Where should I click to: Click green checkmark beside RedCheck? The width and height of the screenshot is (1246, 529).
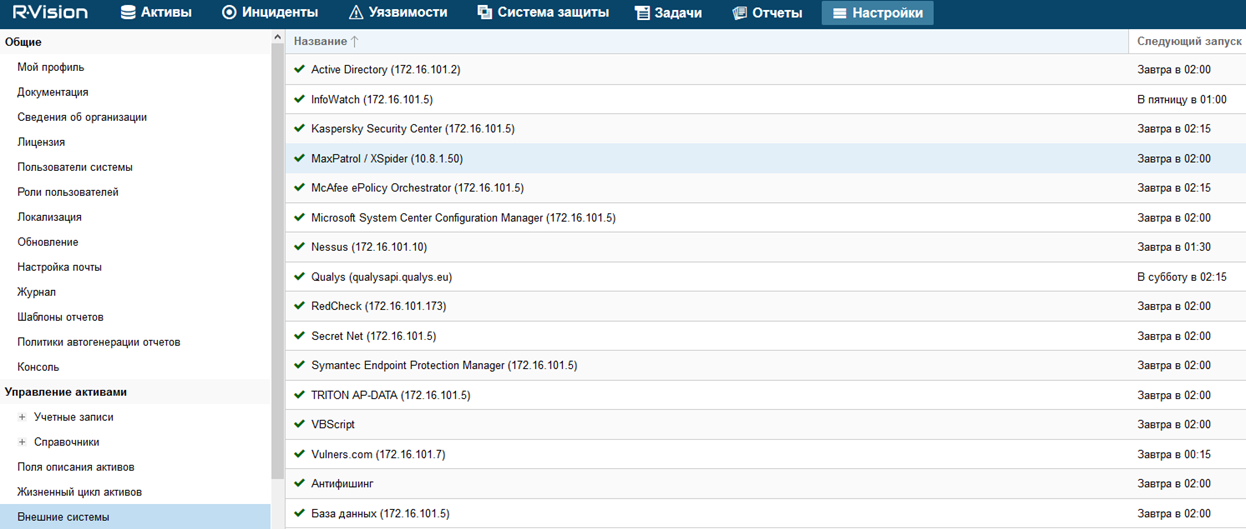point(299,306)
